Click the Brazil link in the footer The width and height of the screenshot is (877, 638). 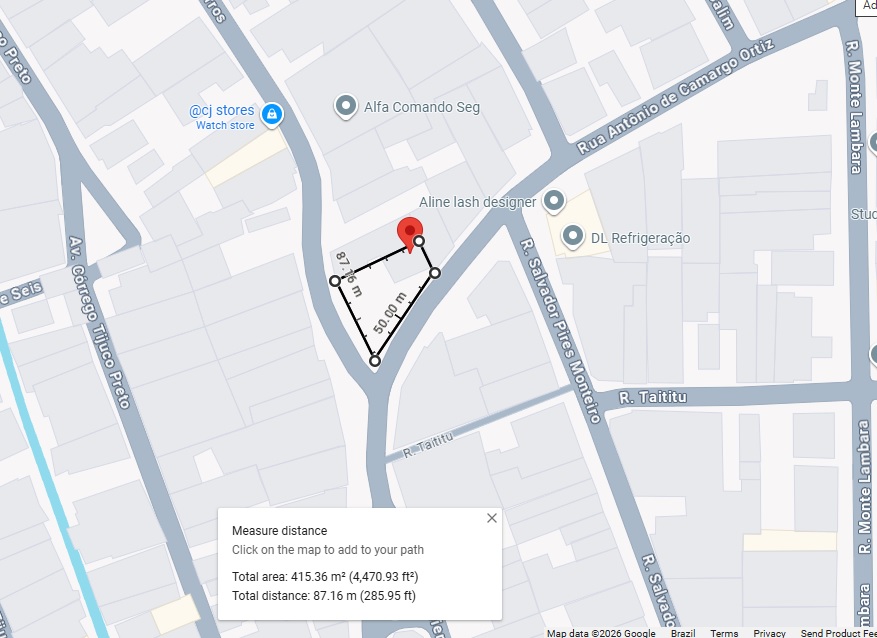683,633
